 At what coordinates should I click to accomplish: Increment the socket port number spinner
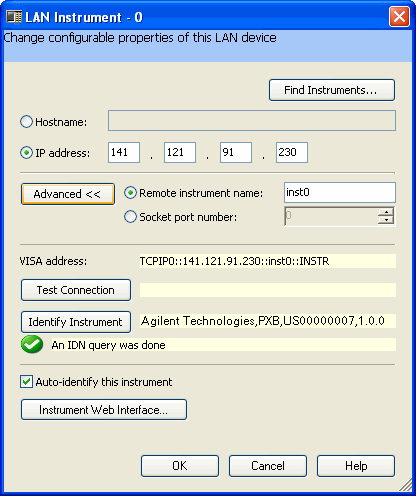click(x=386, y=212)
